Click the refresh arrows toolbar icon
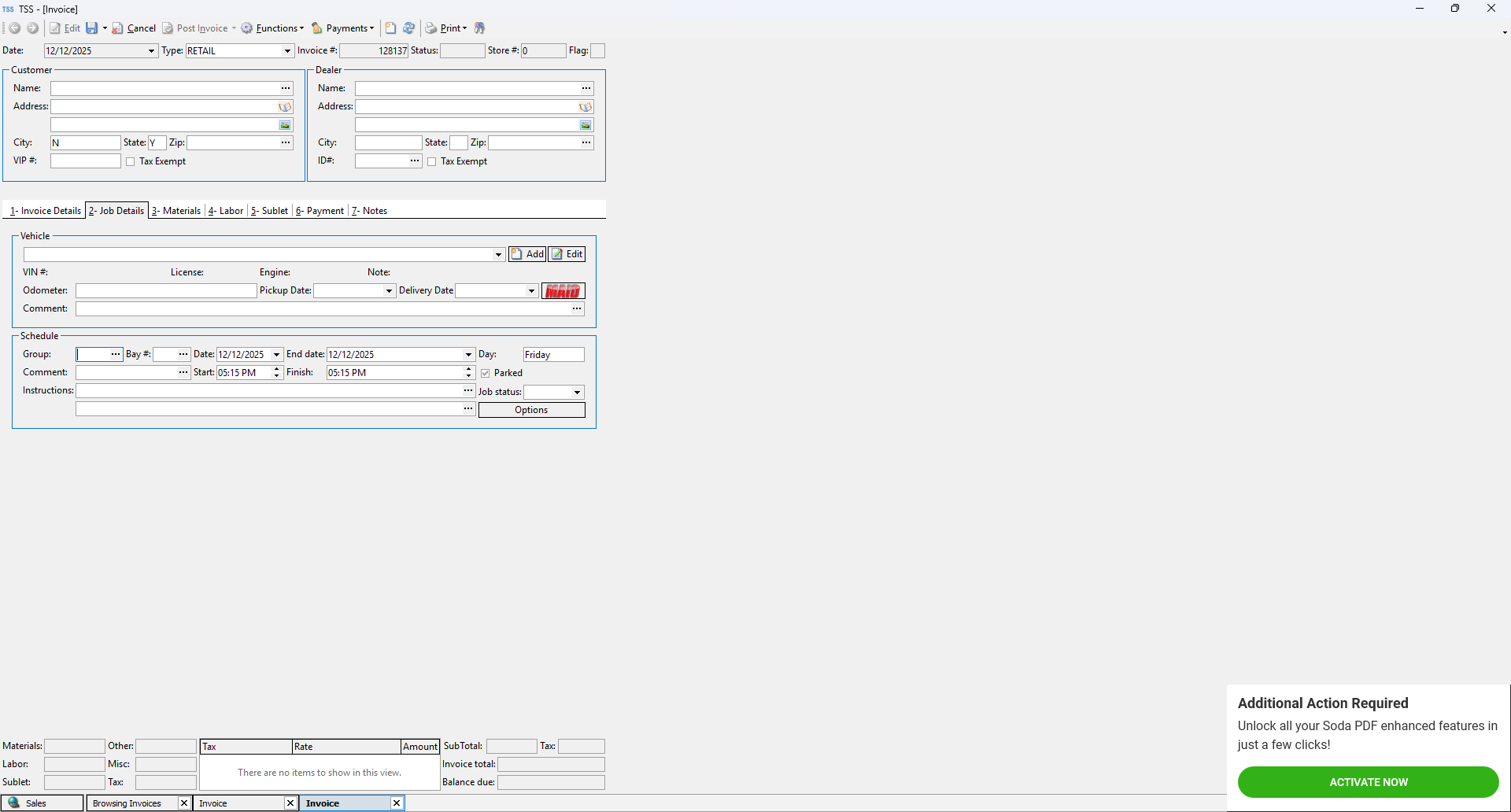 pos(408,28)
